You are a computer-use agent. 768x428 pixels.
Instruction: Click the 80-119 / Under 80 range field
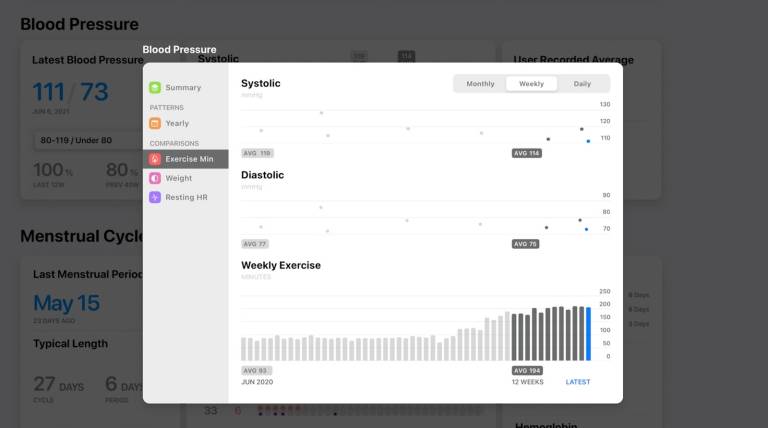(88, 141)
